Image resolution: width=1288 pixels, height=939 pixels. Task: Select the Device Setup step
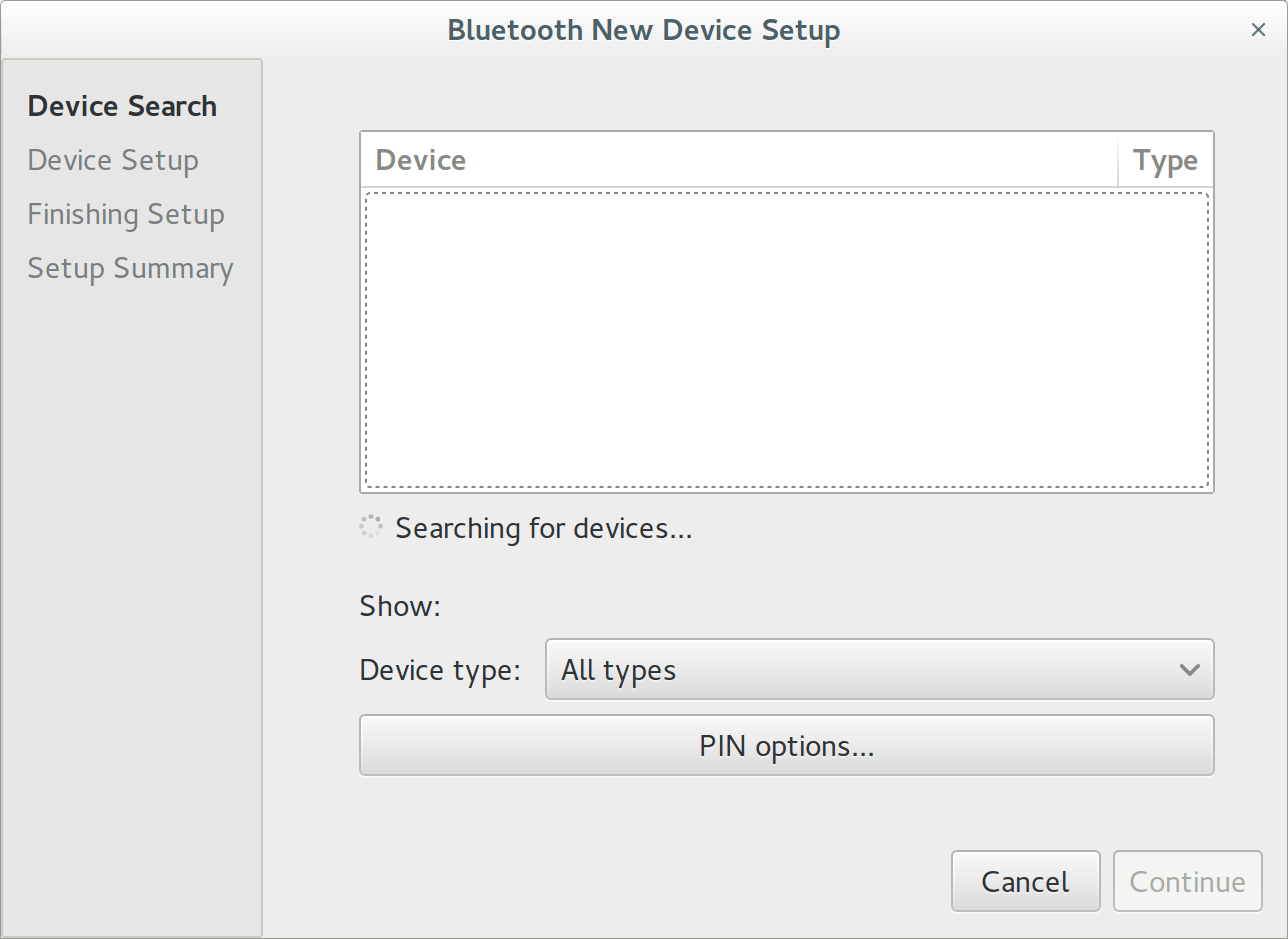[x=113, y=160]
